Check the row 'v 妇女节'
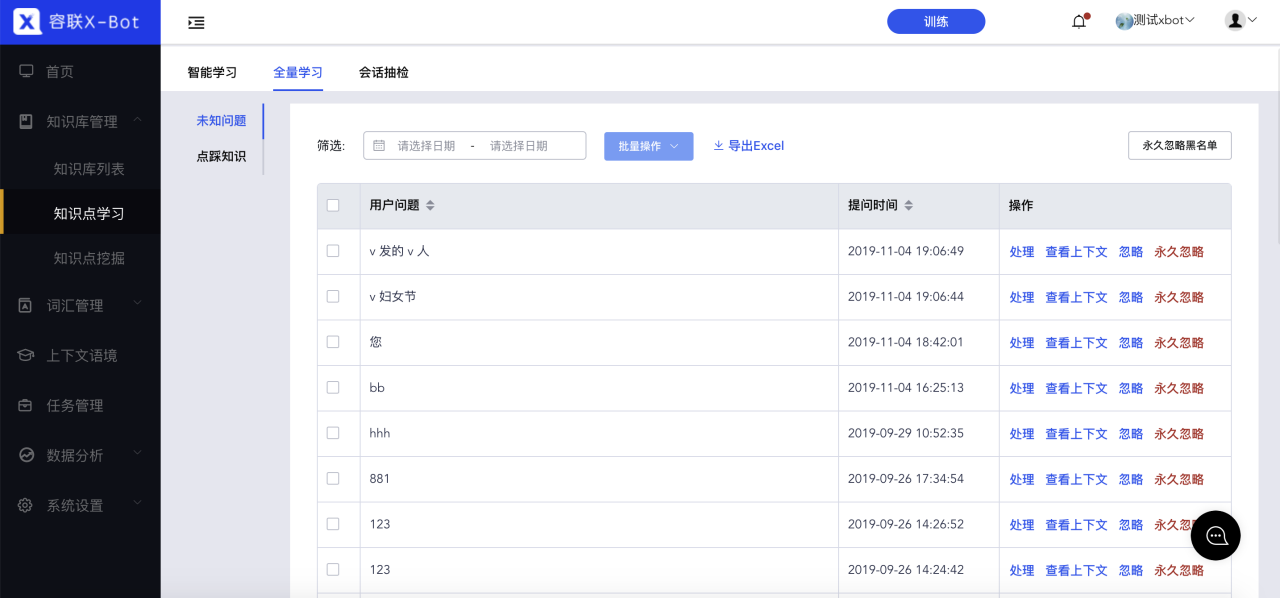The image size is (1280, 598). pos(333,296)
